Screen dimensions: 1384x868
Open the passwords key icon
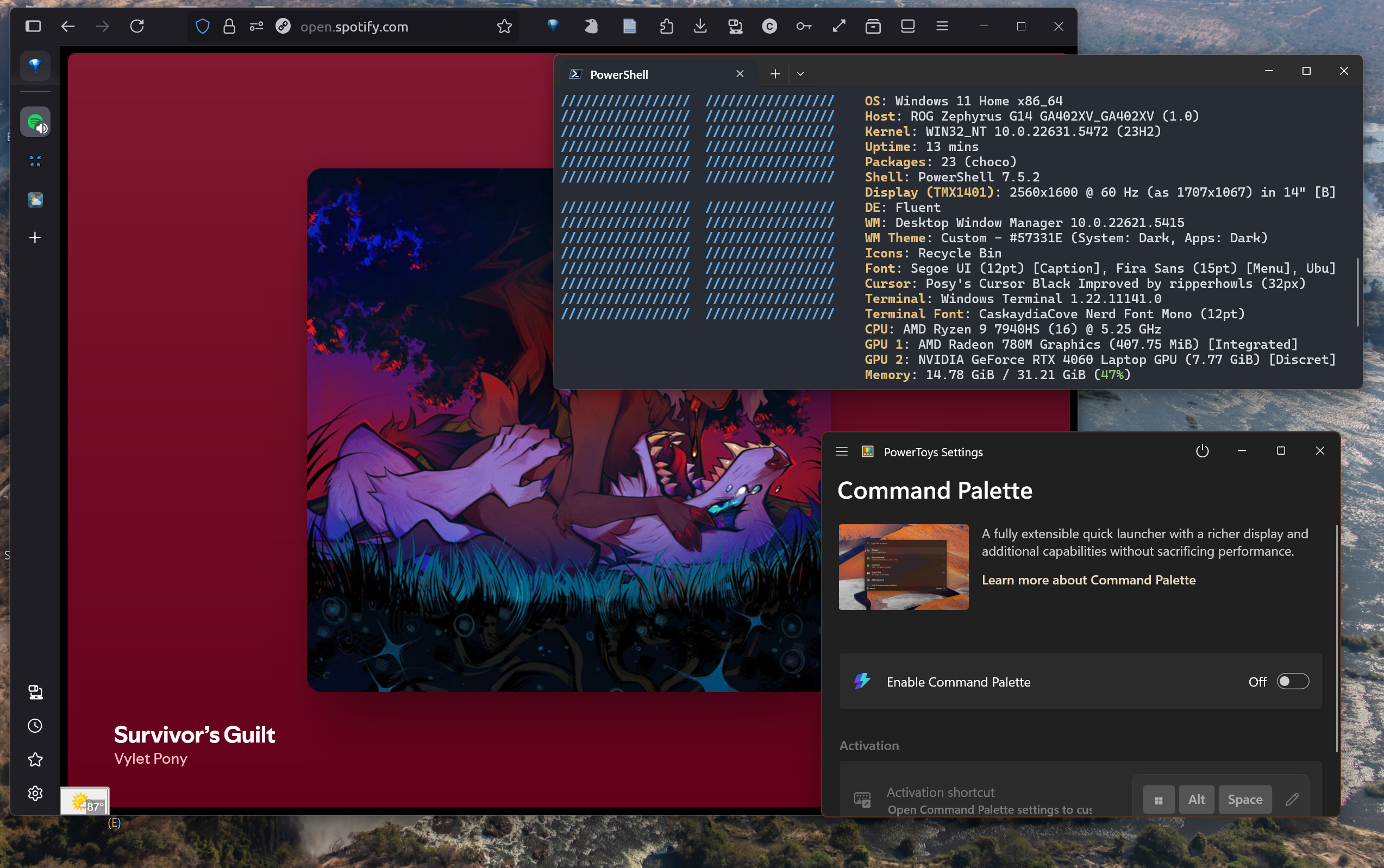tap(804, 27)
